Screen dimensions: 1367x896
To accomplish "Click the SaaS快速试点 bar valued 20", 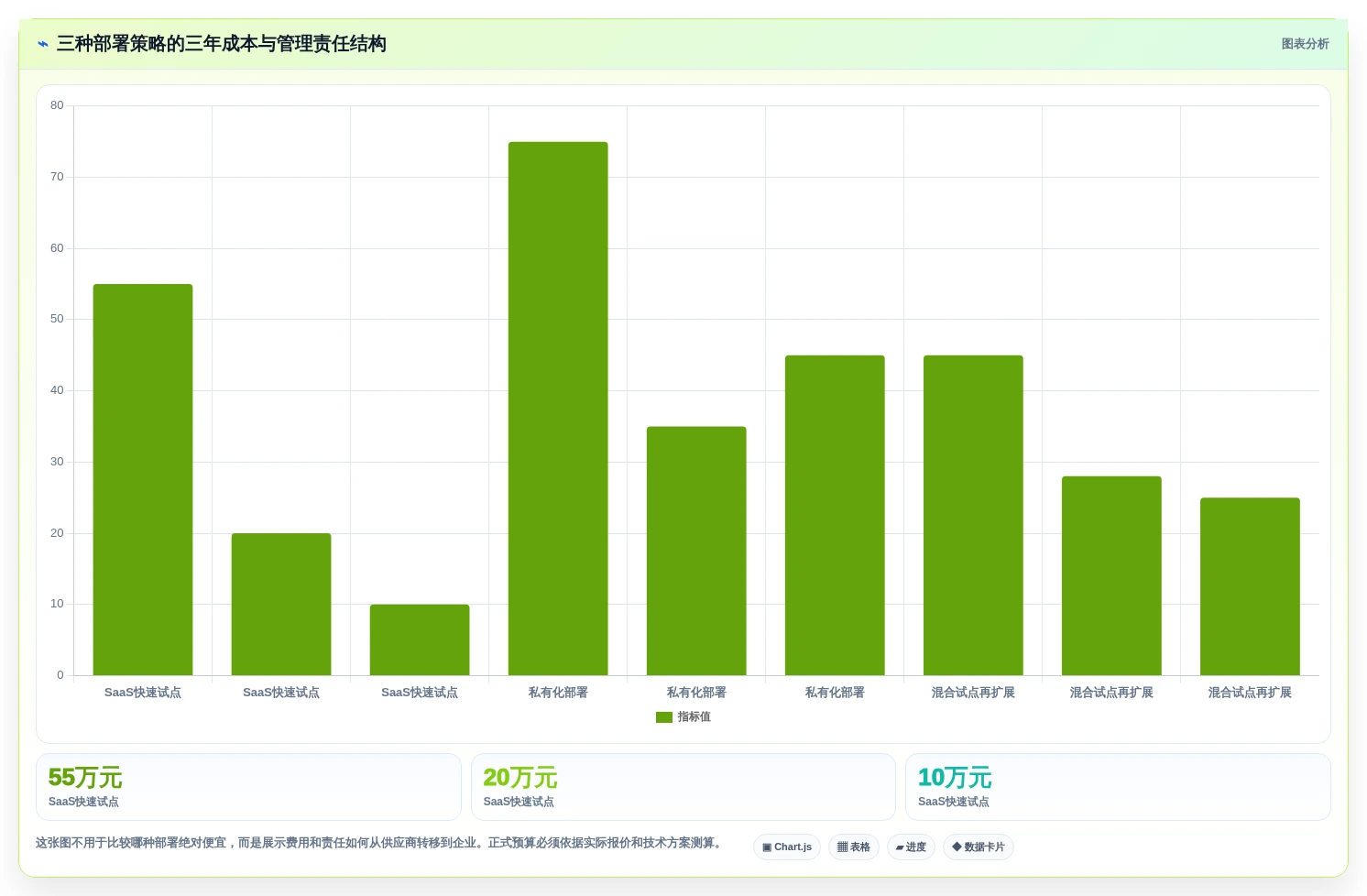I will (281, 605).
